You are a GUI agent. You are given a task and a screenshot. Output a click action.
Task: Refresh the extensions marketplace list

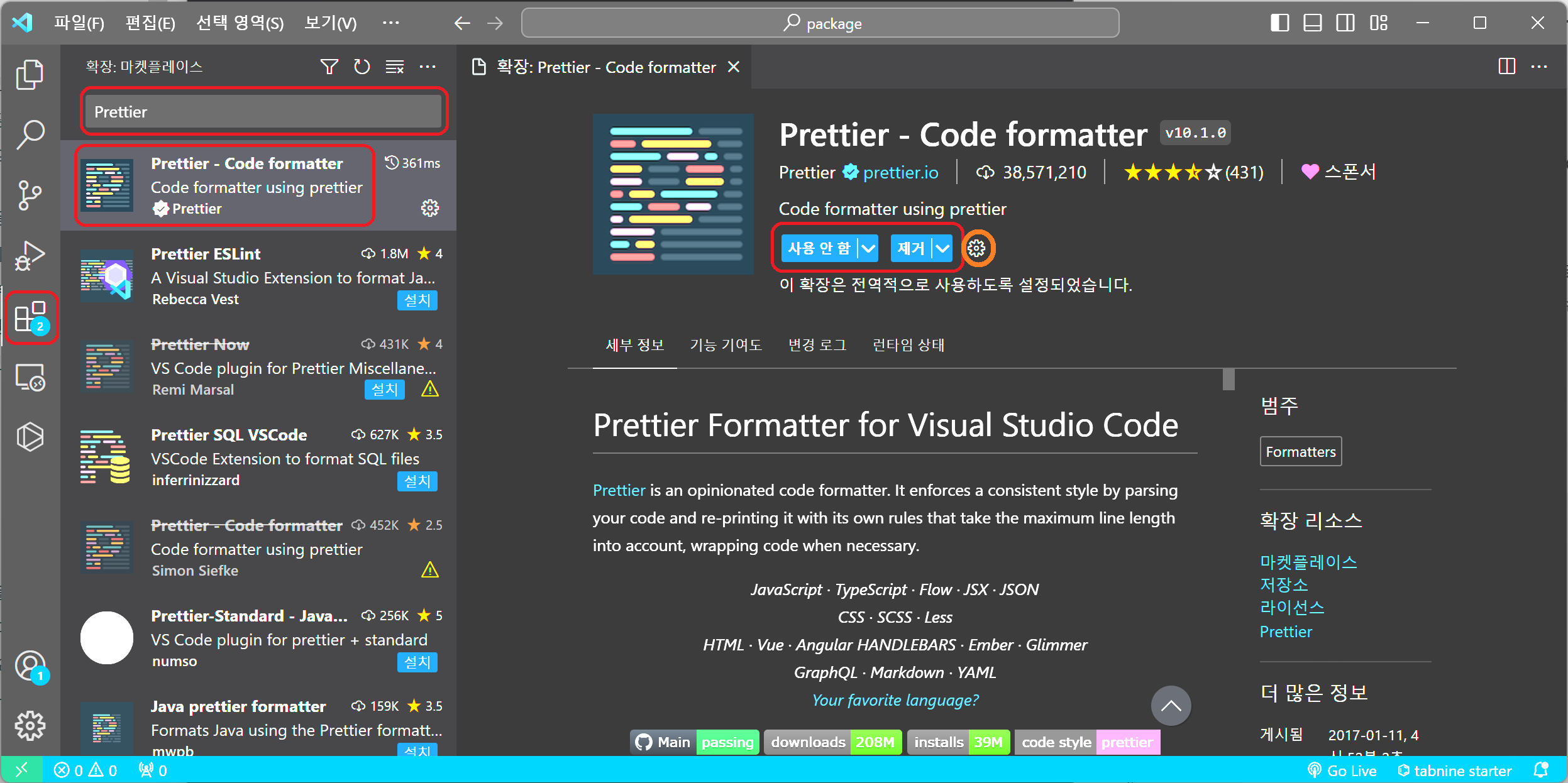click(362, 67)
